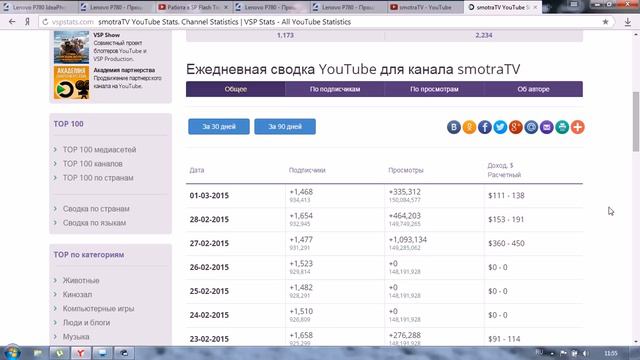Open TOP 100 по странам link
This screenshot has width=640, height=360.
(98, 178)
